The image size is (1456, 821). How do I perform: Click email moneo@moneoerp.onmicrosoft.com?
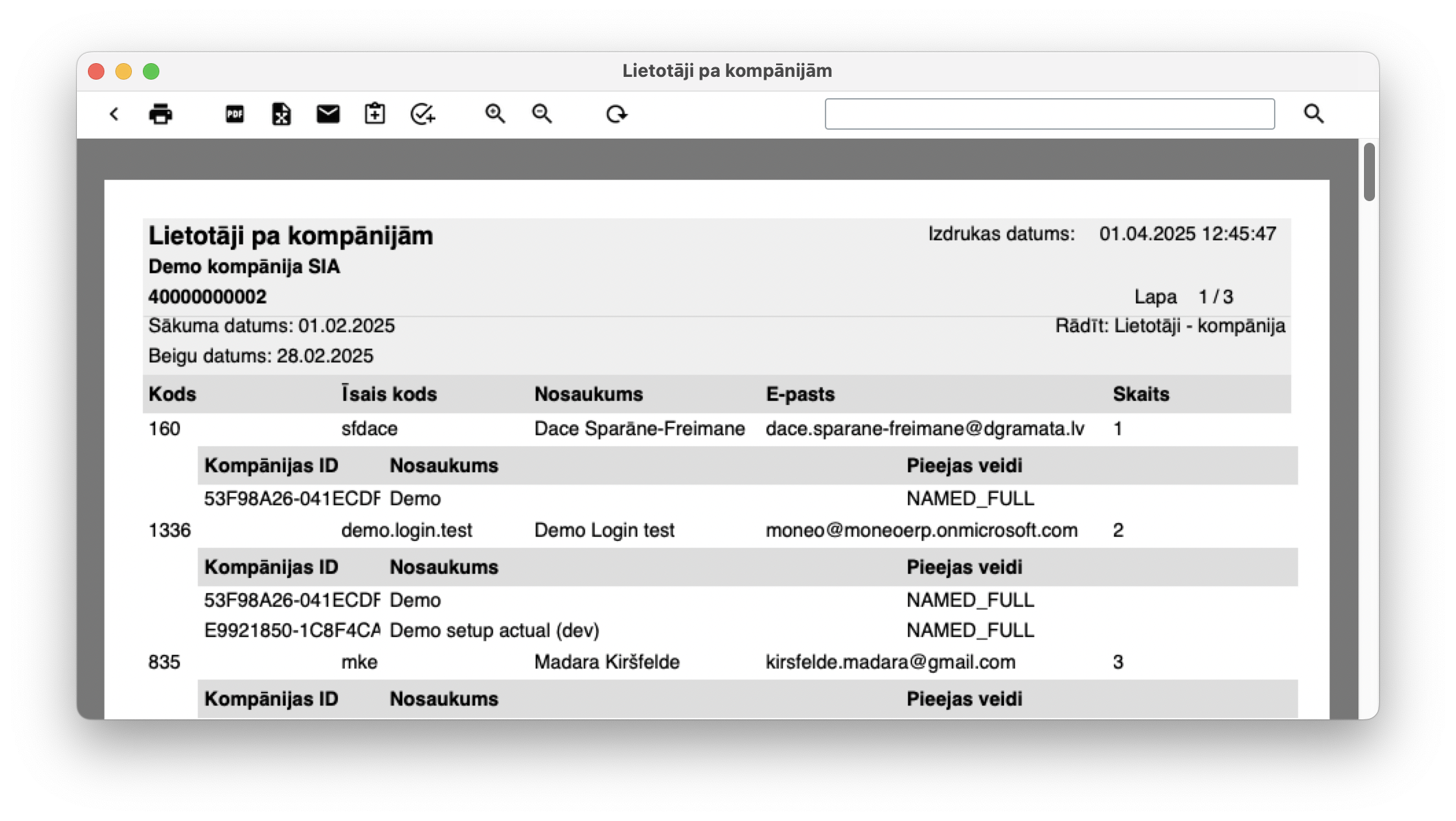(922, 531)
